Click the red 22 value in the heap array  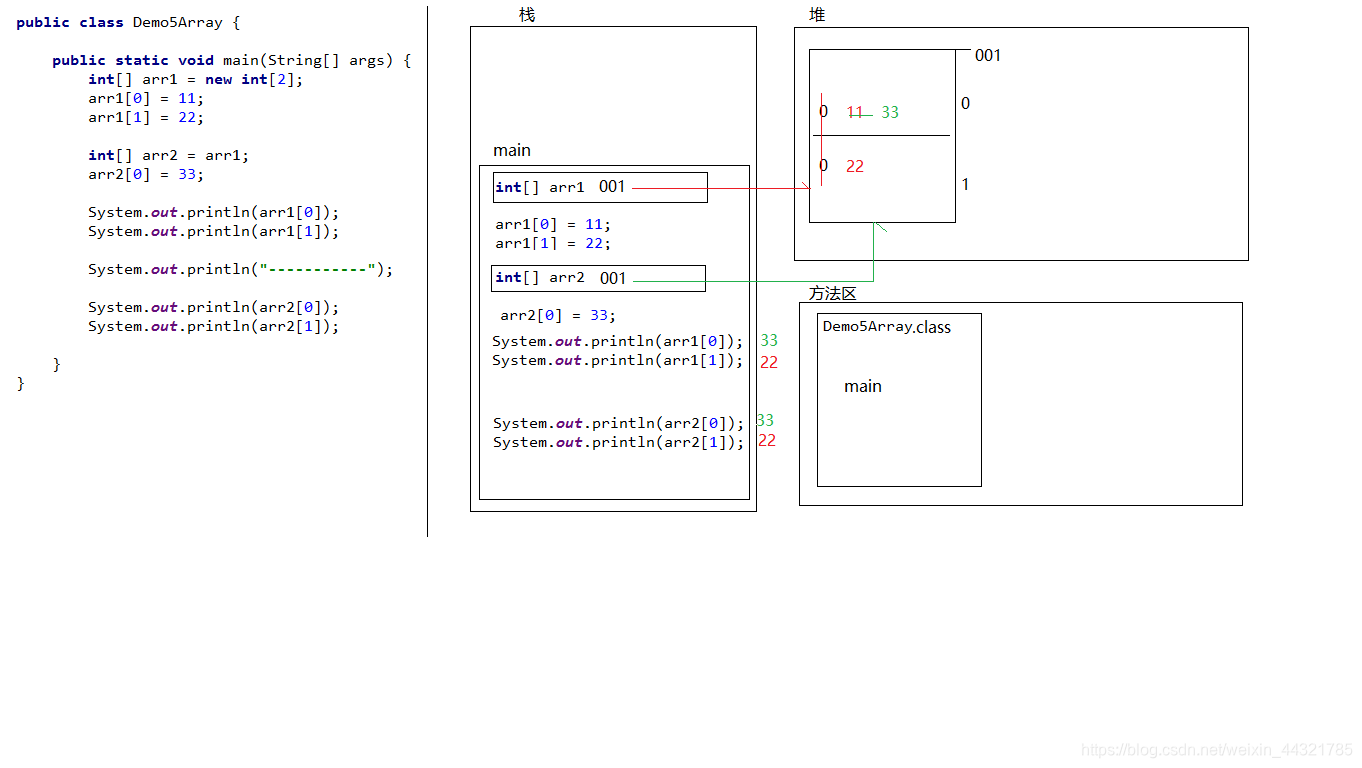[855, 166]
